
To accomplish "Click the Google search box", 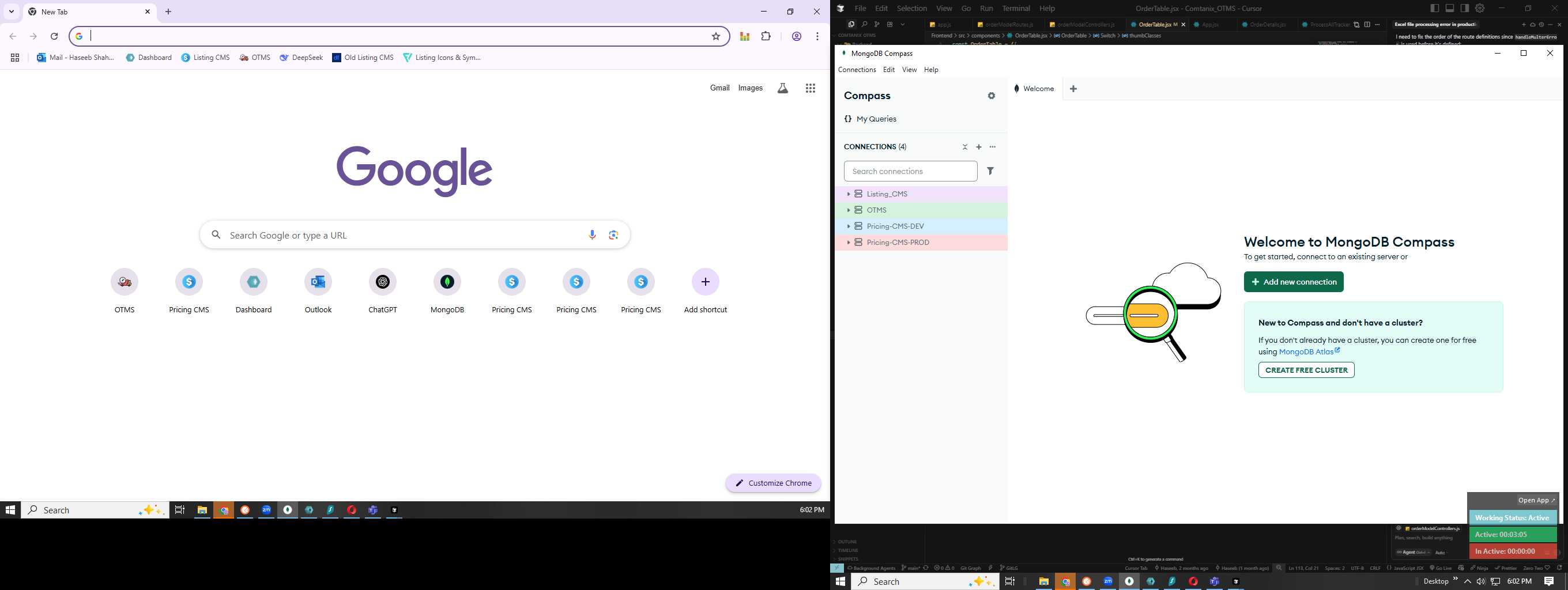I will (x=415, y=235).
